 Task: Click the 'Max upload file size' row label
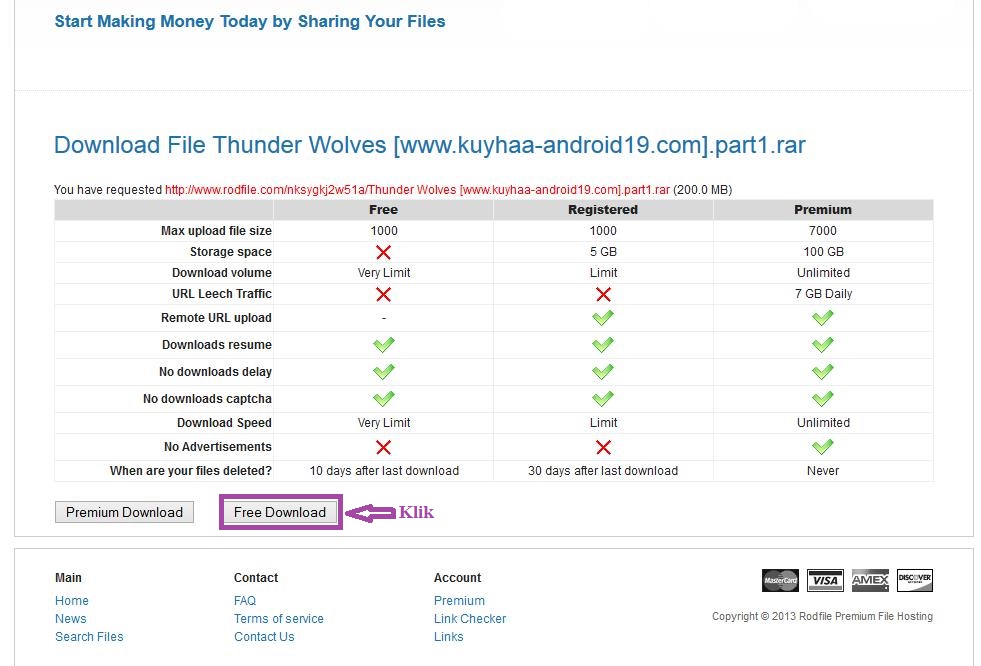216,231
